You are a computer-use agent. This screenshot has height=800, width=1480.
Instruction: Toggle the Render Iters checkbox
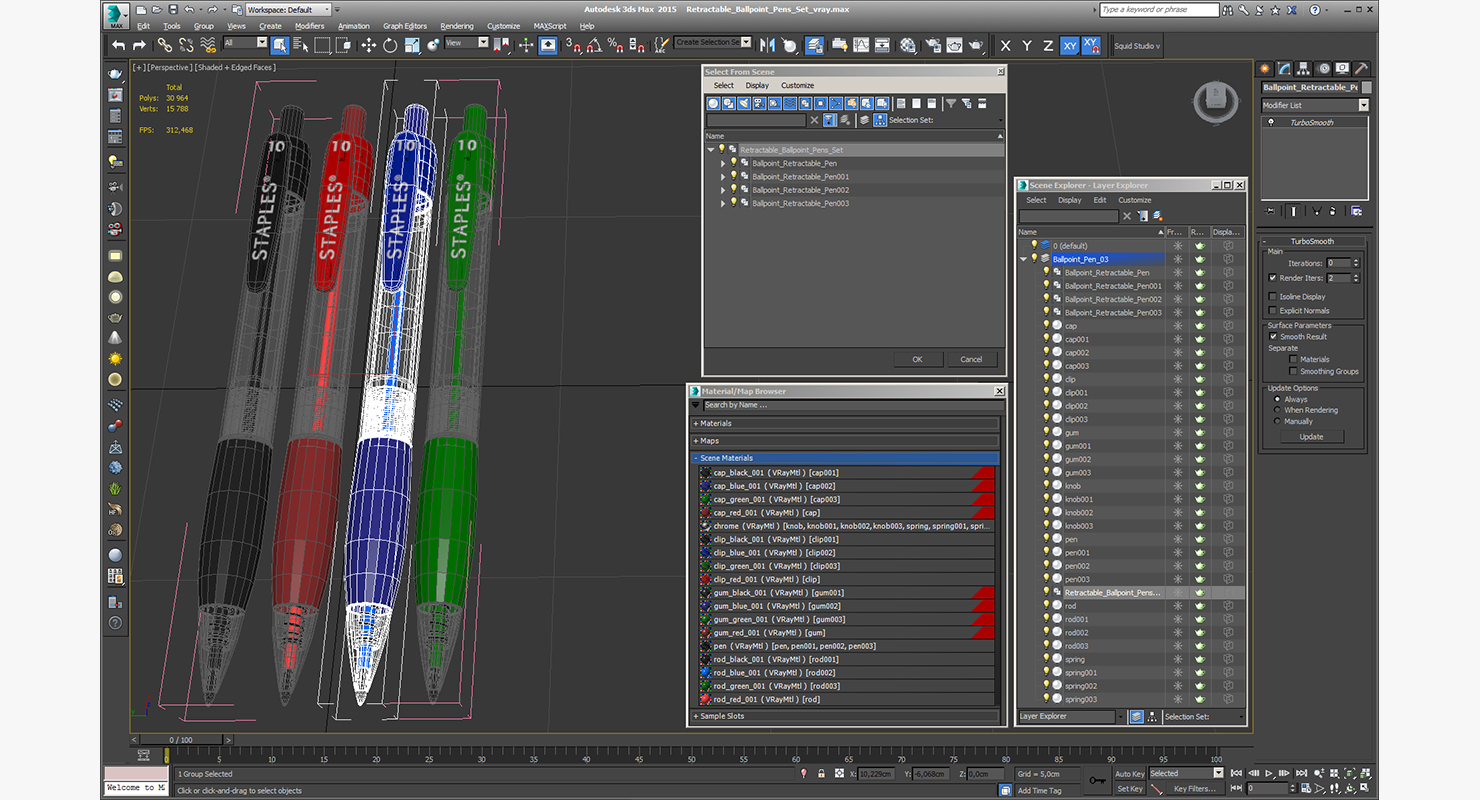1272,278
